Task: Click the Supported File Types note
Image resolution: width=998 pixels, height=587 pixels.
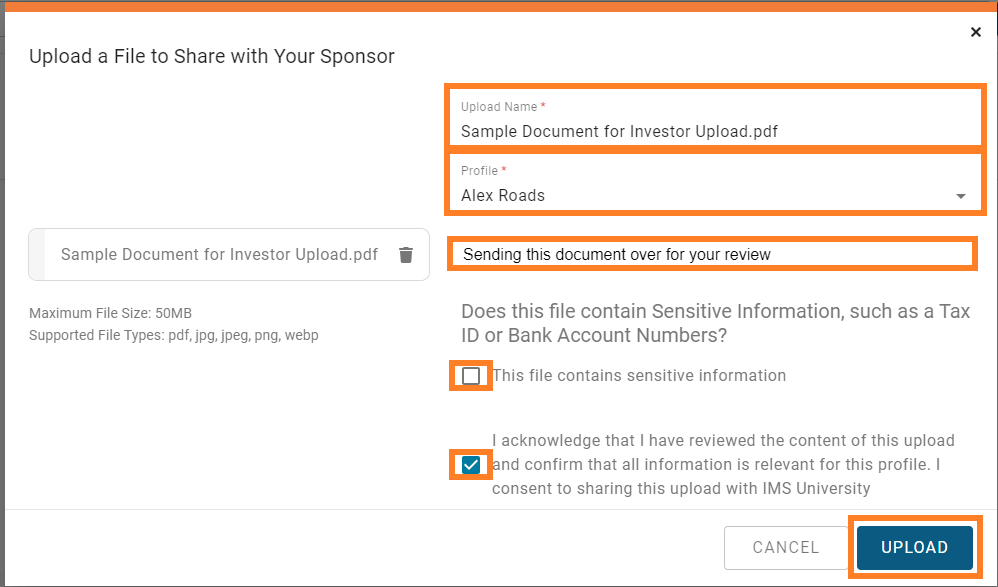Action: (174, 336)
